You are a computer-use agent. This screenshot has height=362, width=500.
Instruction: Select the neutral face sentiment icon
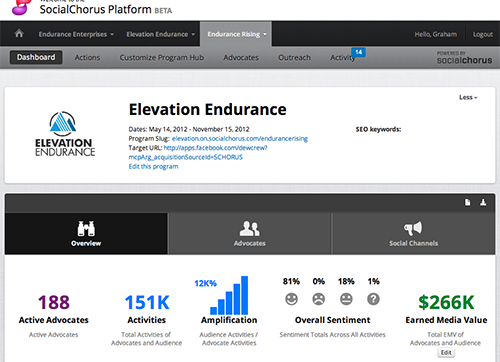pos(346,299)
